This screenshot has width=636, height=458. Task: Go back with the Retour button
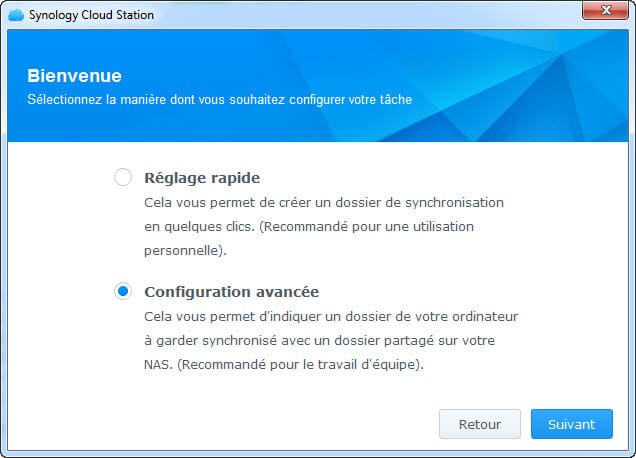coord(479,424)
